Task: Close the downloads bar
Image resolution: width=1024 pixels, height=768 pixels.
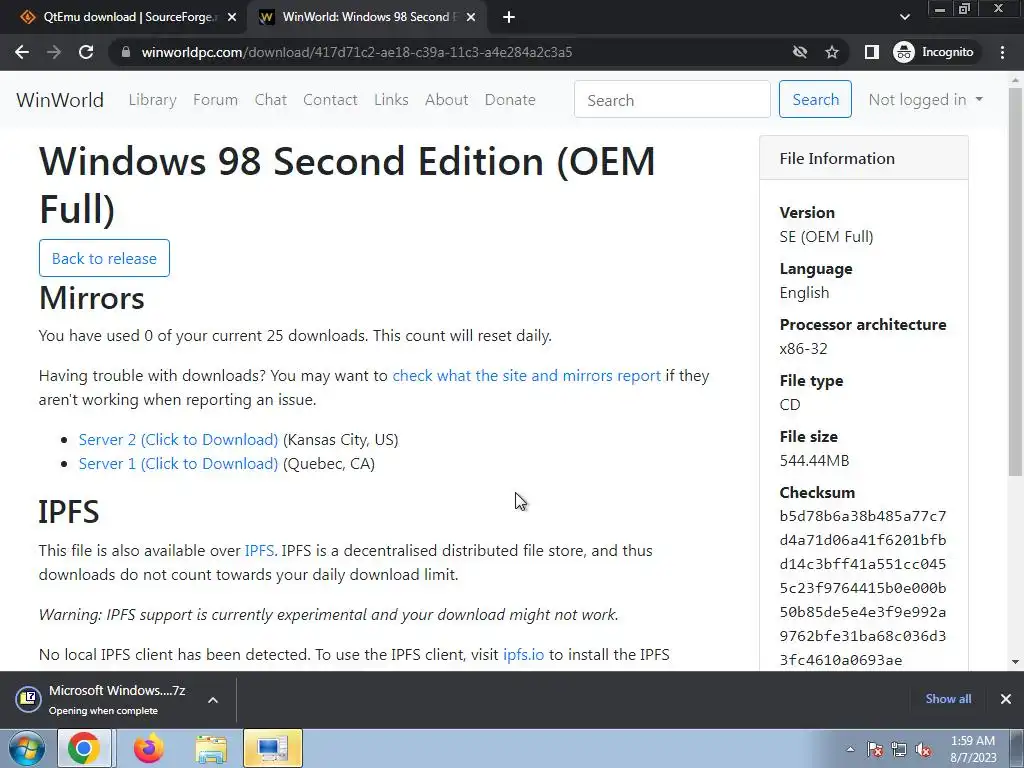Action: (1006, 699)
